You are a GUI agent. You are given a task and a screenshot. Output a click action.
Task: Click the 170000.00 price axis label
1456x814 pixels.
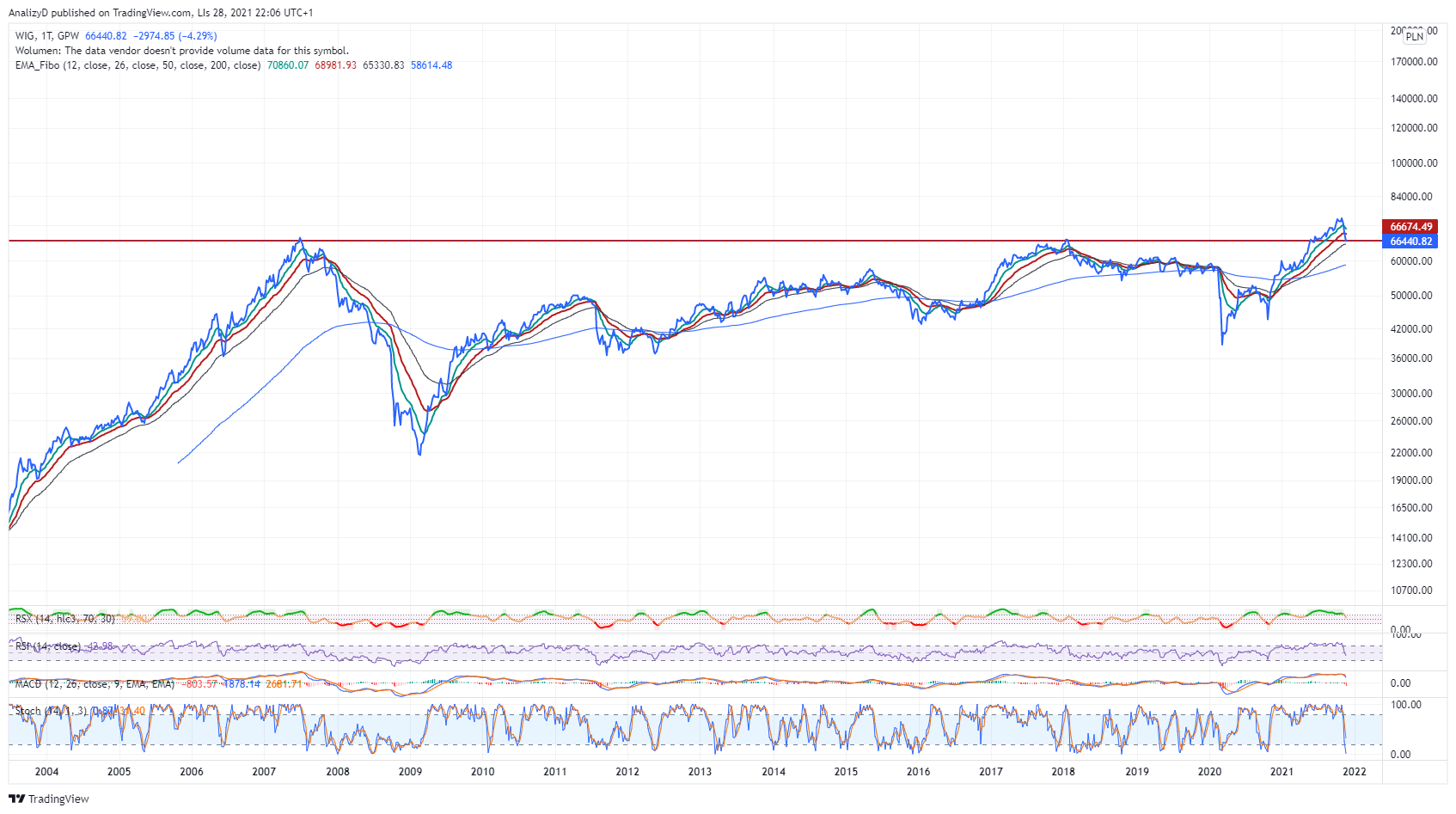coord(1414,62)
